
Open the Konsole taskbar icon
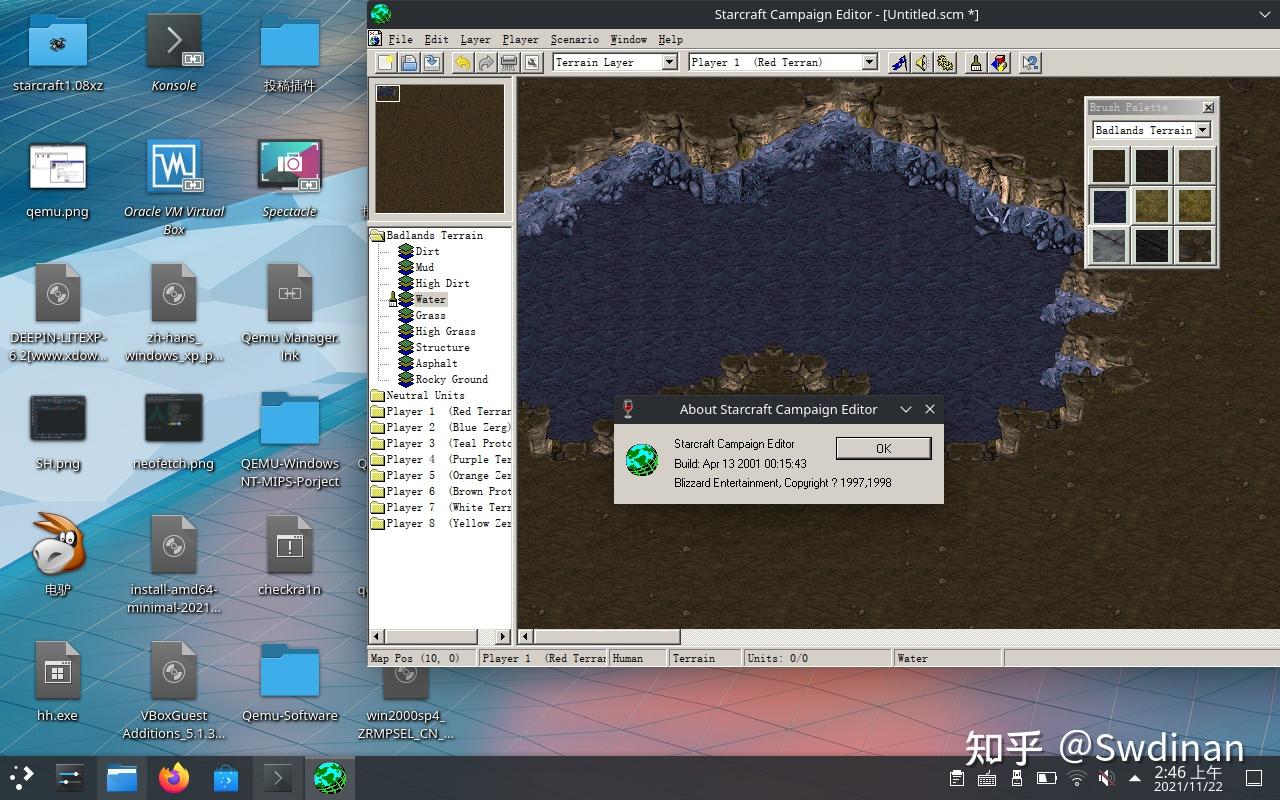point(278,777)
